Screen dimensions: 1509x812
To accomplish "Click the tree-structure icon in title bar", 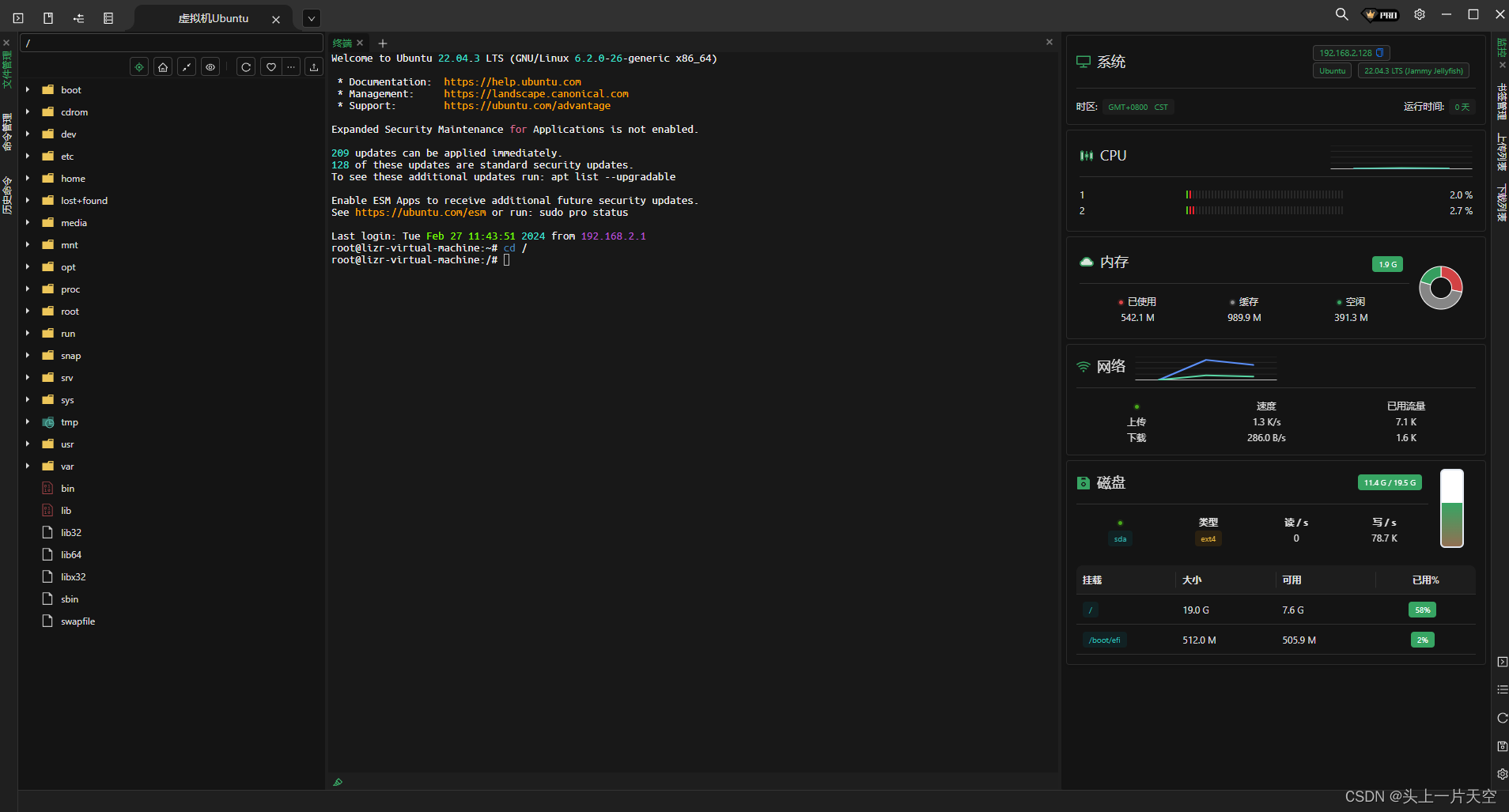I will (78, 17).
